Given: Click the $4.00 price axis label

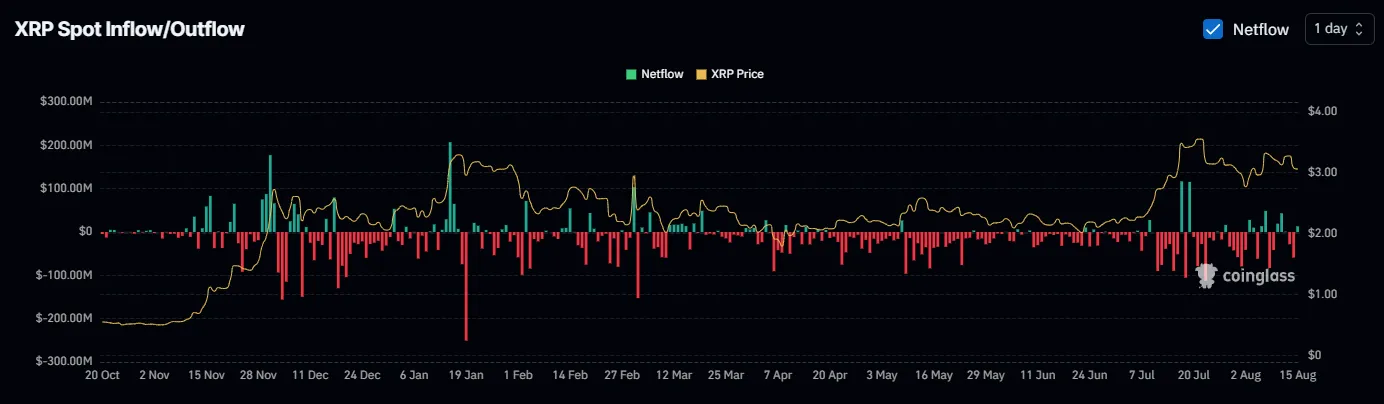Looking at the screenshot, I should click(1322, 111).
